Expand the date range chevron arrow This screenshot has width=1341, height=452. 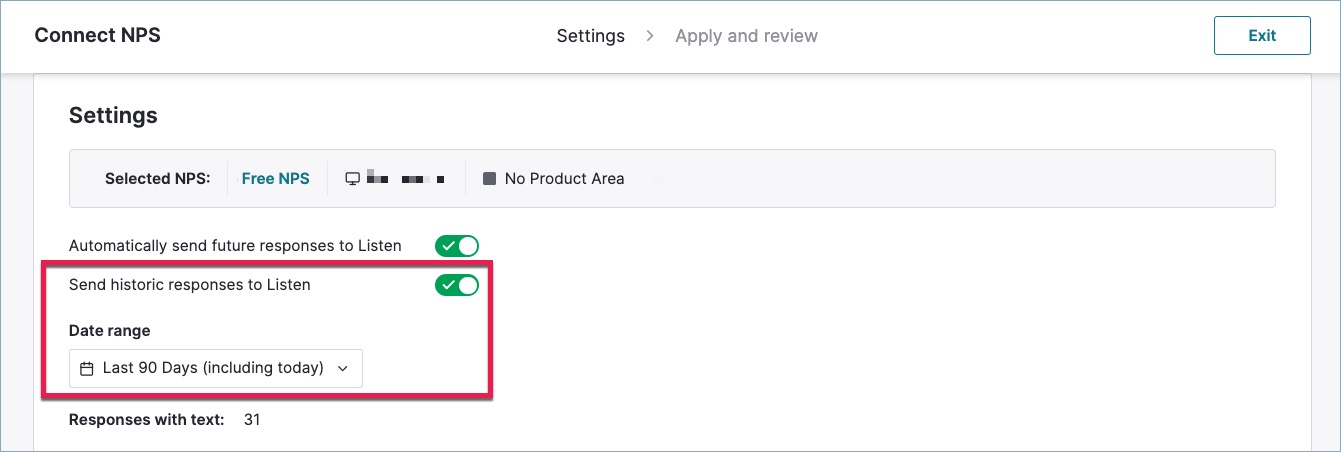343,368
